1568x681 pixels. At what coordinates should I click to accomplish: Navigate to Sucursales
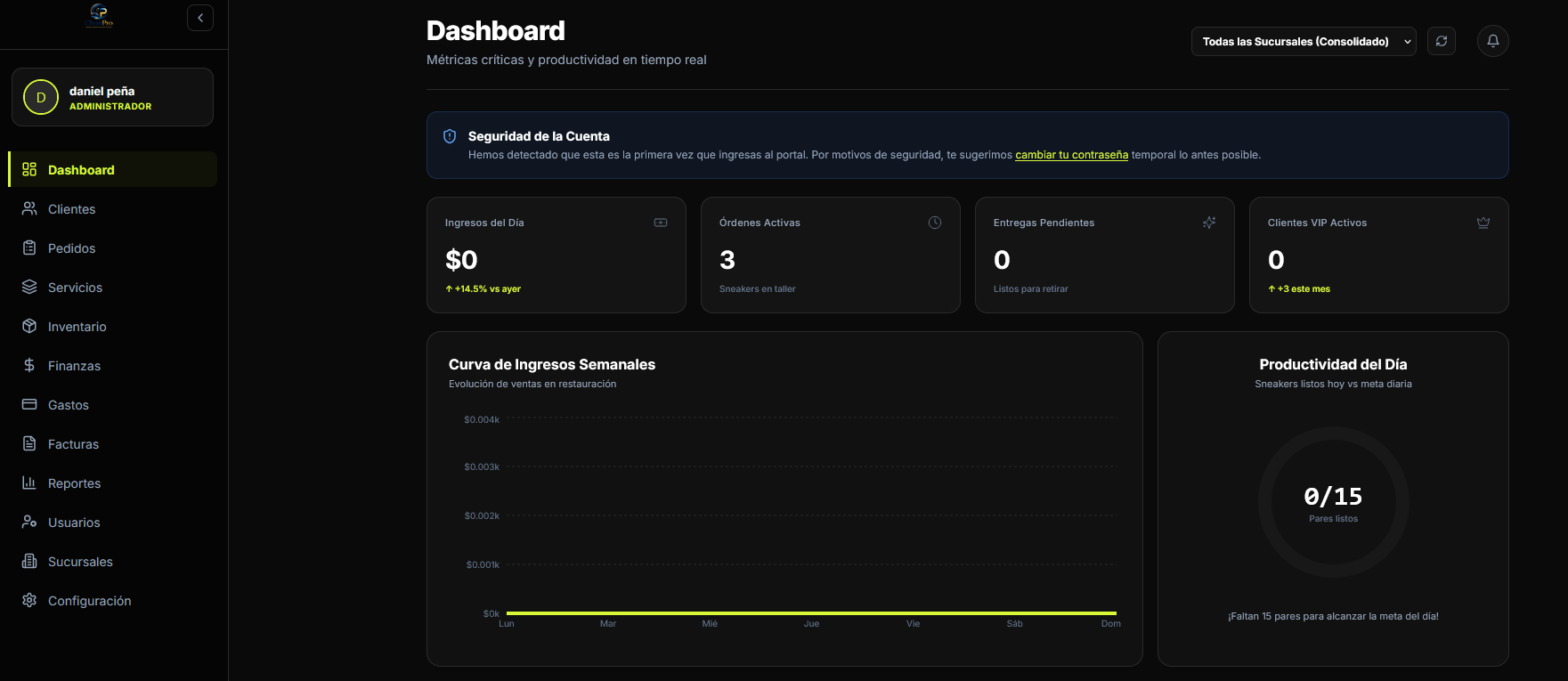(x=112, y=561)
